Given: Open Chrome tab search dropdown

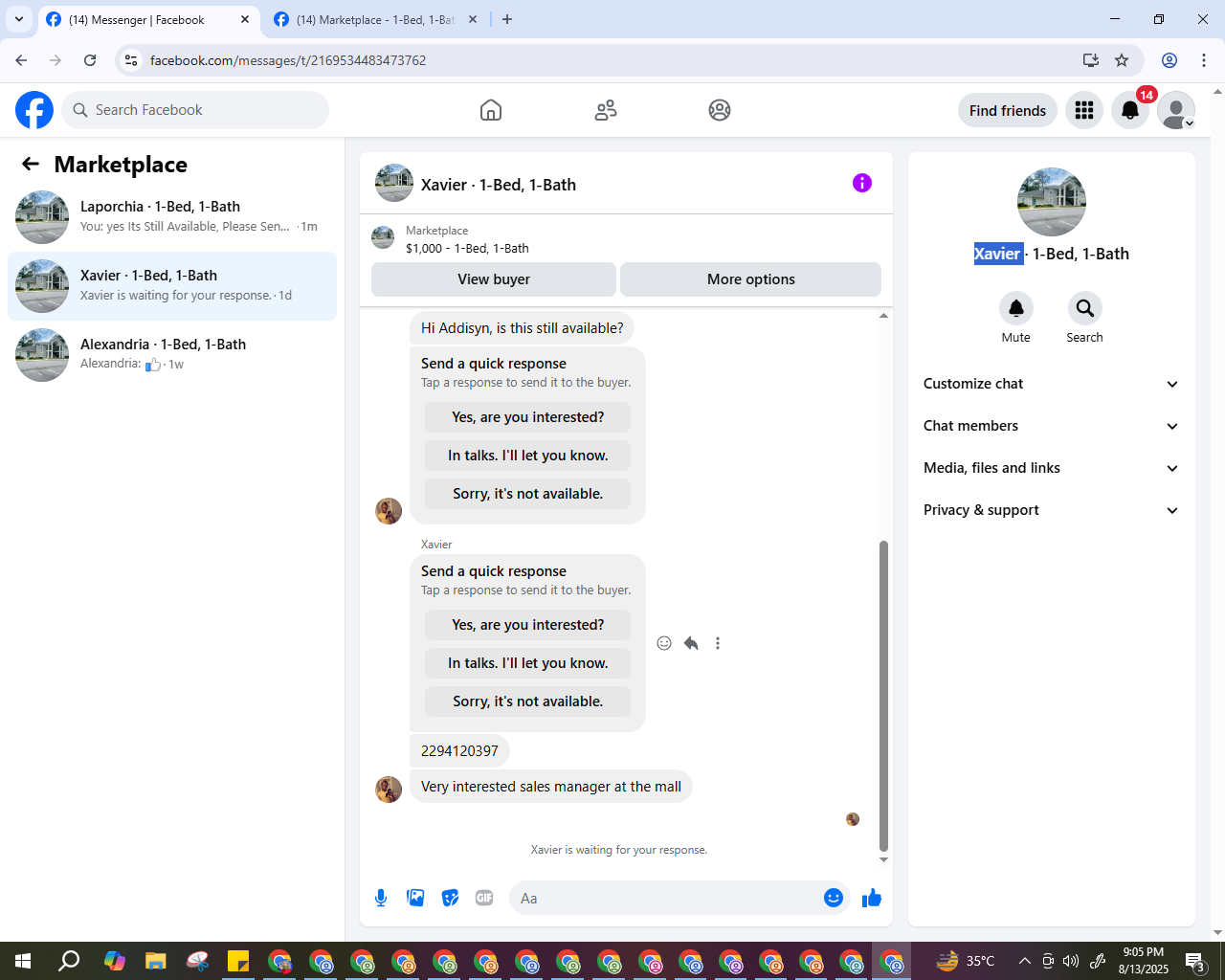Looking at the screenshot, I should pos(19,19).
